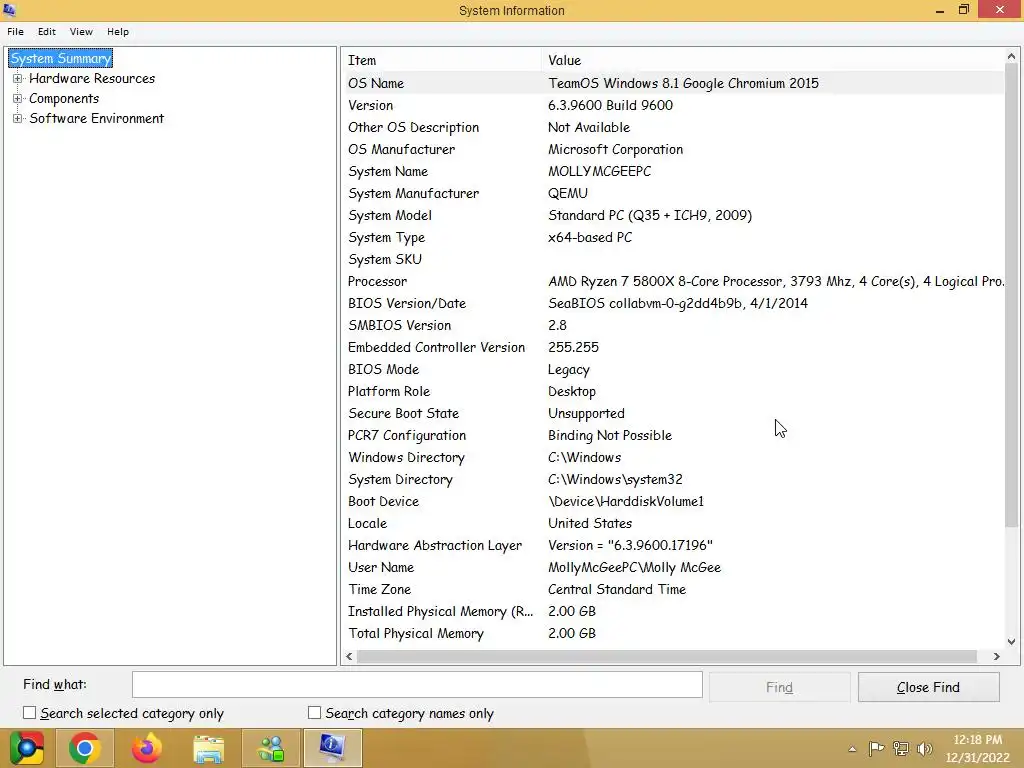Select Hardware Resources tree label
This screenshot has width=1024, height=768.
click(x=92, y=78)
